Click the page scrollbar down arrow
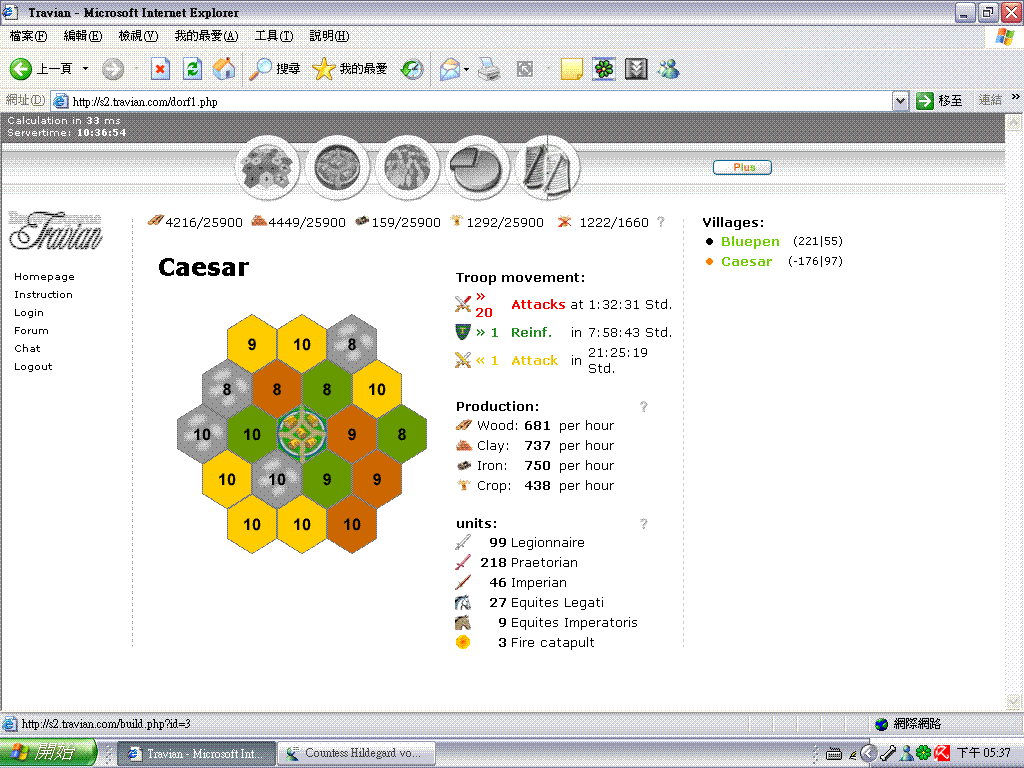Viewport: 1024px width, 768px height. point(1014,701)
